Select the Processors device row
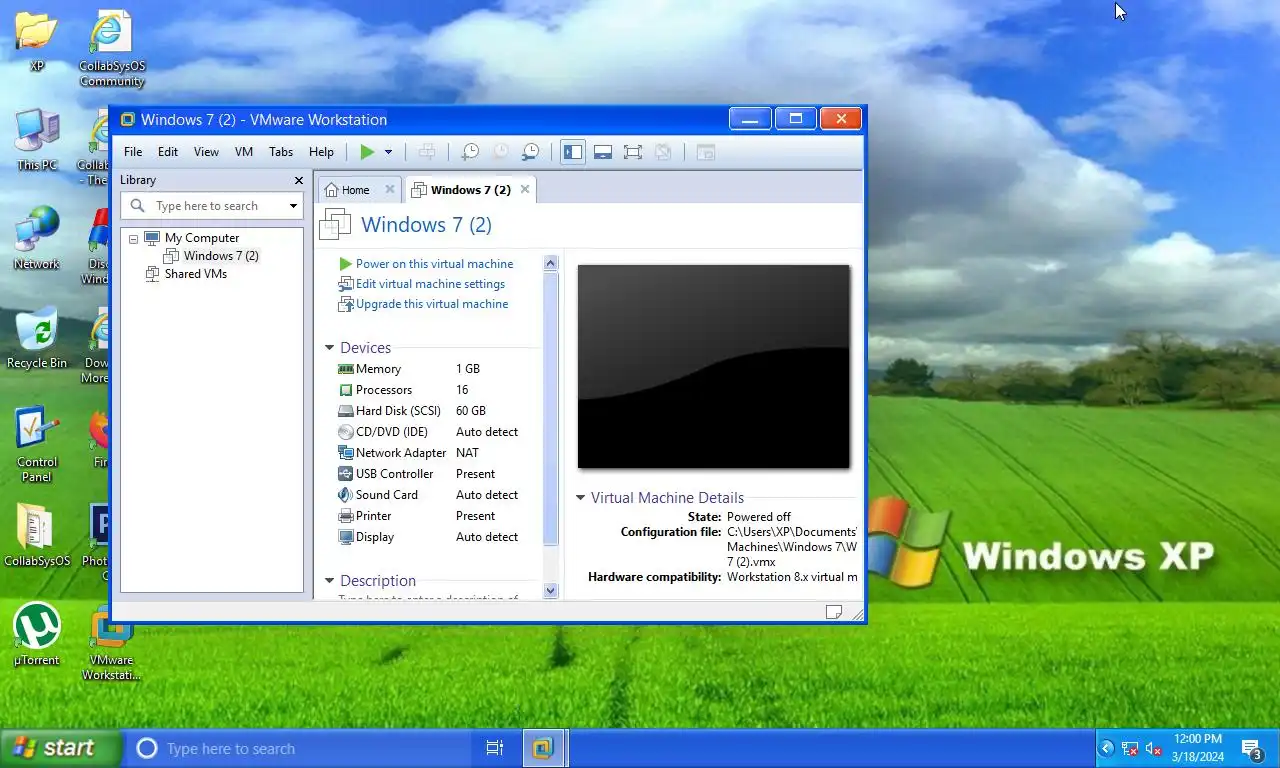This screenshot has width=1280, height=768. tap(430, 390)
